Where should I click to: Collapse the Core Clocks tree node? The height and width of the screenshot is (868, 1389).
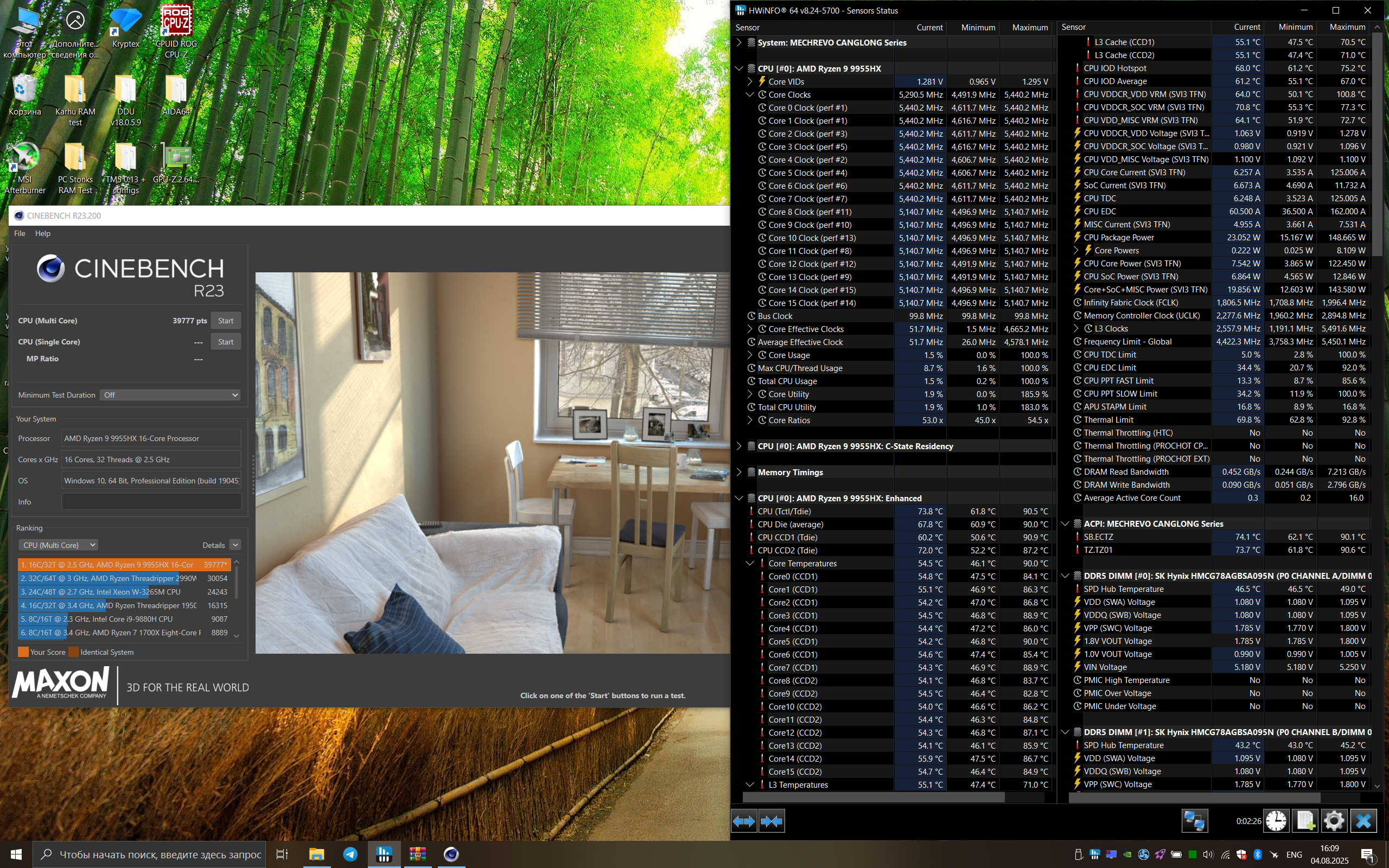(750, 95)
